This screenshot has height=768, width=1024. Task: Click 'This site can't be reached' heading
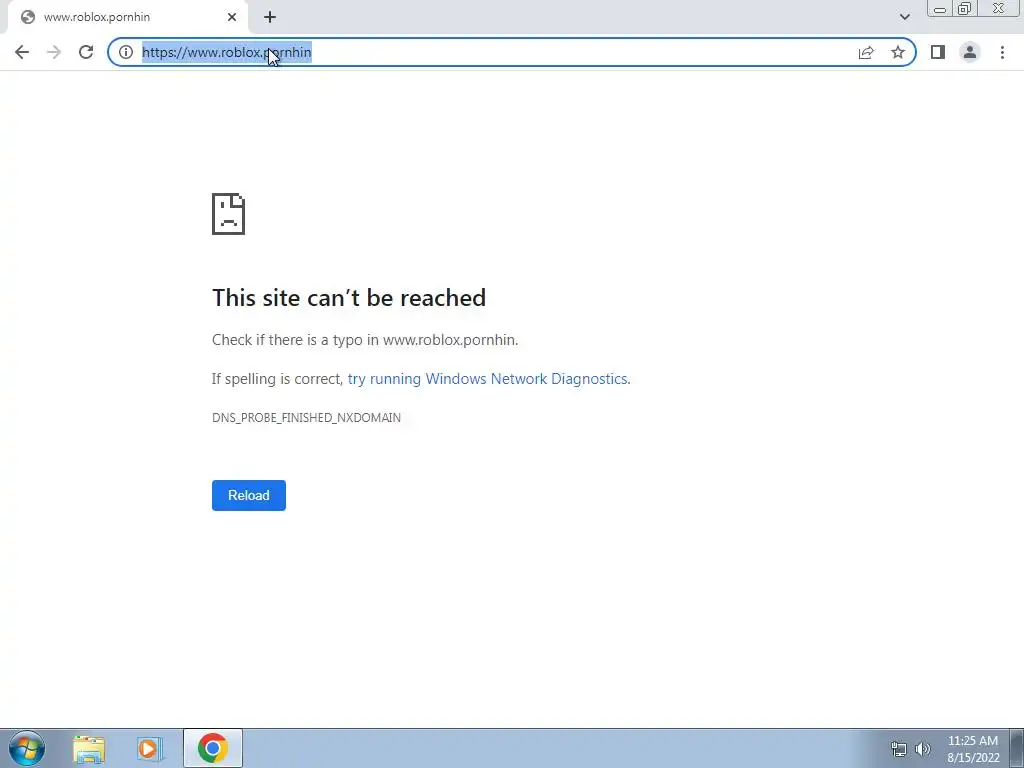click(349, 298)
